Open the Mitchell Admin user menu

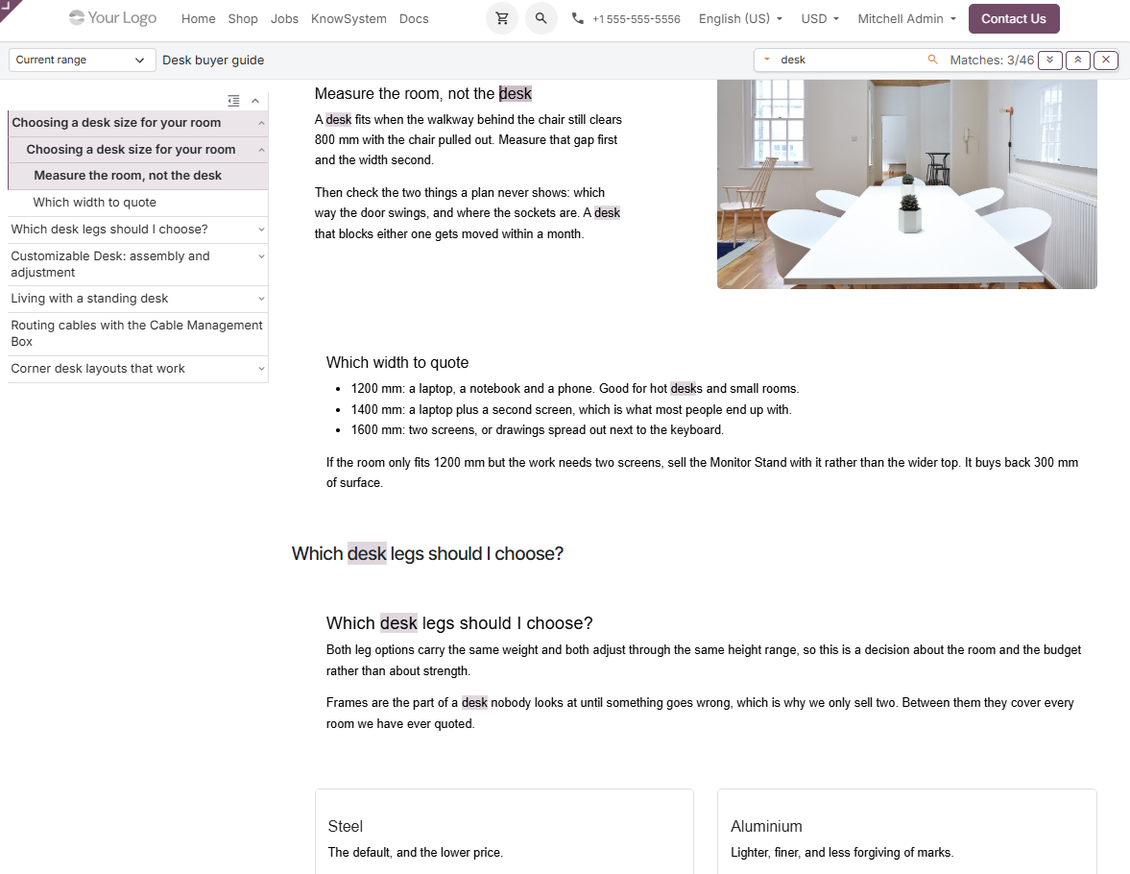(x=907, y=19)
